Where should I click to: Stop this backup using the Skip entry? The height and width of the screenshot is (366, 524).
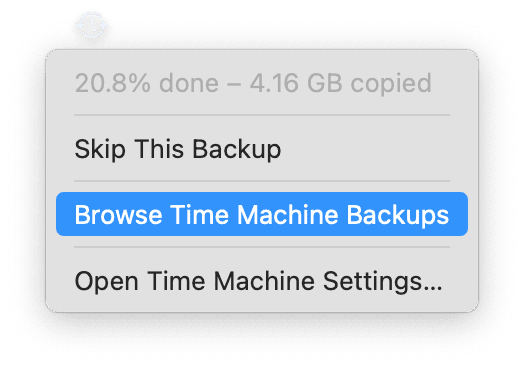point(262,149)
